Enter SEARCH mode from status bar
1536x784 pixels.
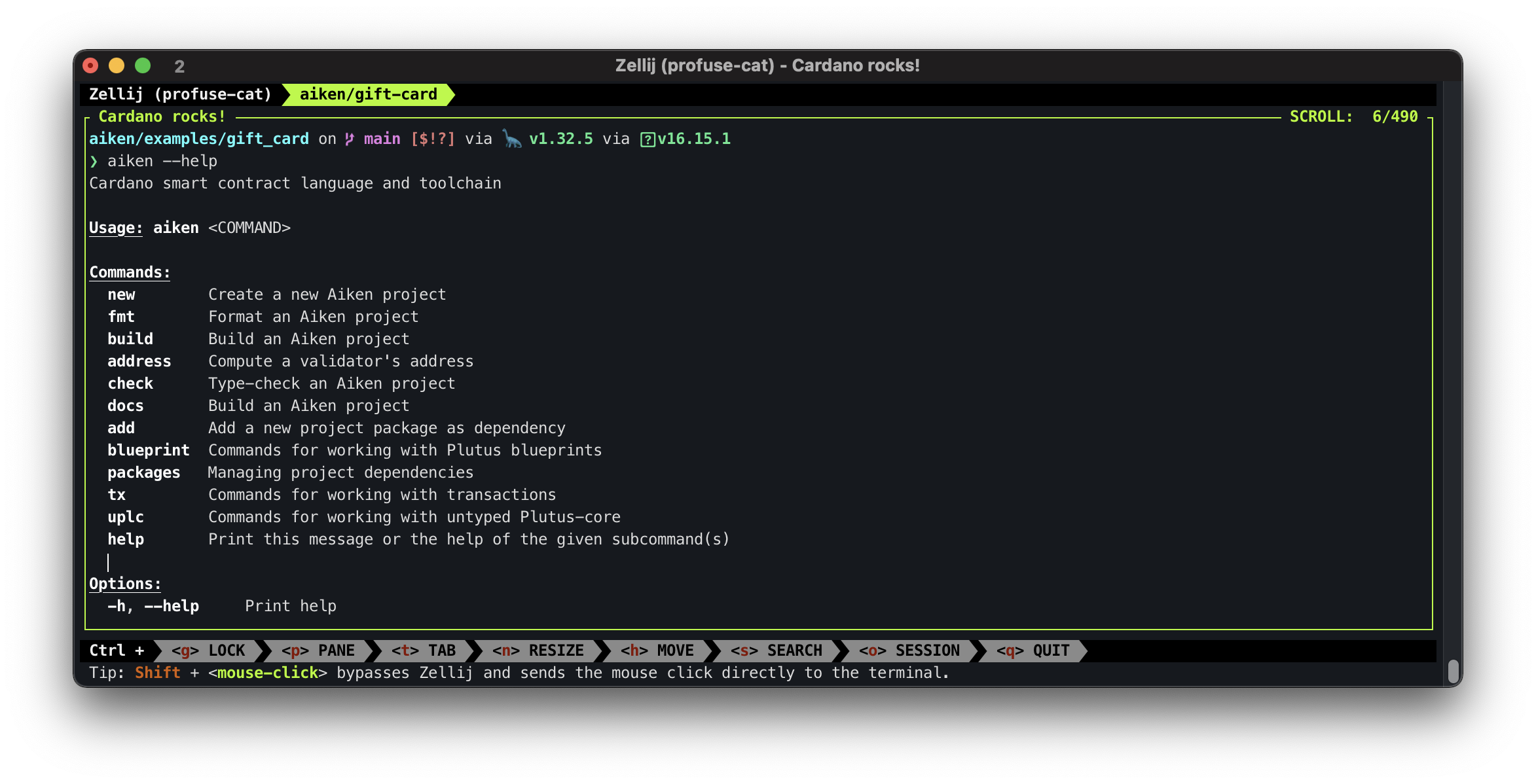(x=777, y=650)
